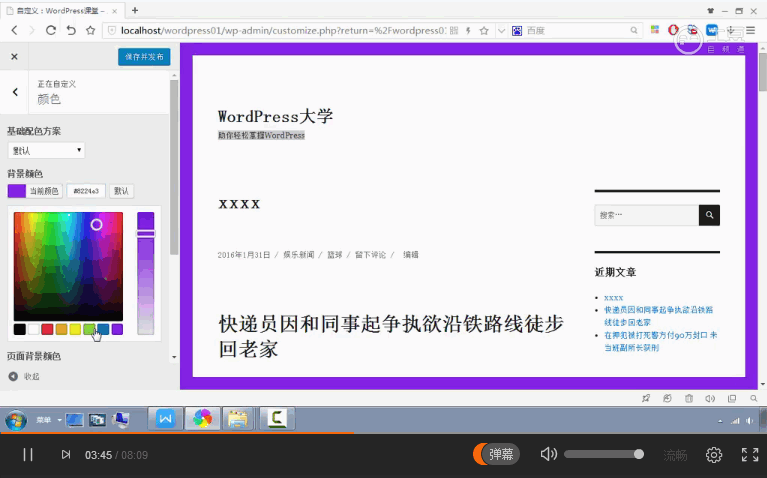
Task: Click the undo close tab arrow icon
Action: pos(71,30)
